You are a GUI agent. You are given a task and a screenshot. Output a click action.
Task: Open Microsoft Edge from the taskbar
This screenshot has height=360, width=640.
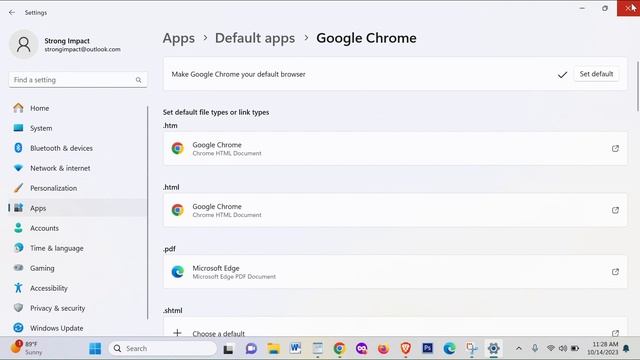point(449,349)
